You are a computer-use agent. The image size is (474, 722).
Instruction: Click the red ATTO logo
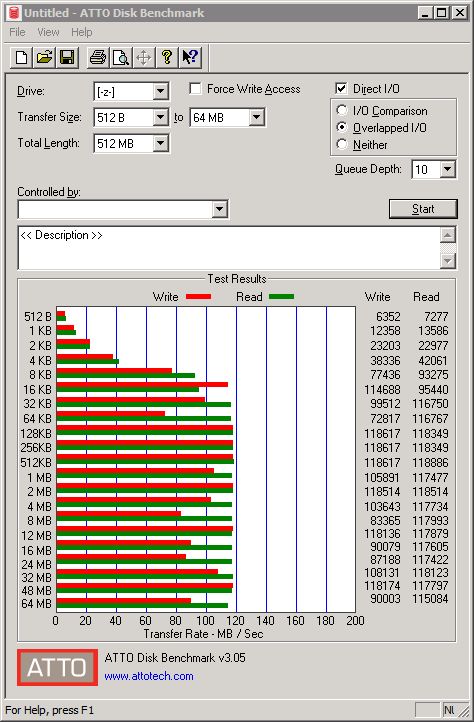pos(58,667)
